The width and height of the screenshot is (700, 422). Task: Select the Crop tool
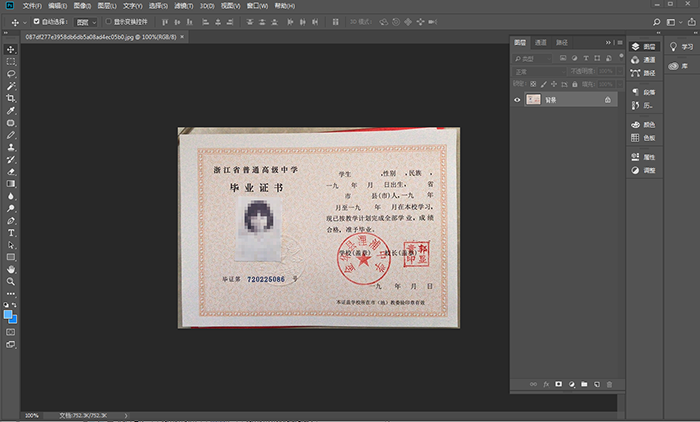tap(11, 98)
